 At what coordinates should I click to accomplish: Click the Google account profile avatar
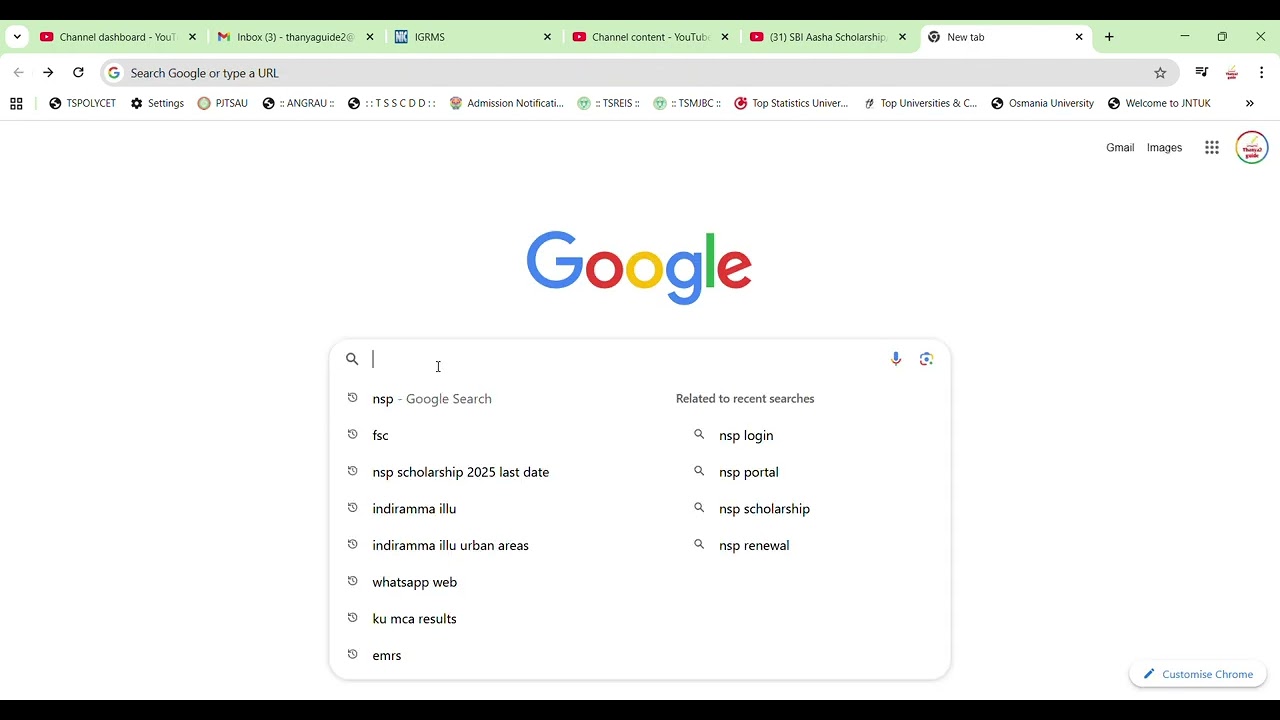point(1252,148)
